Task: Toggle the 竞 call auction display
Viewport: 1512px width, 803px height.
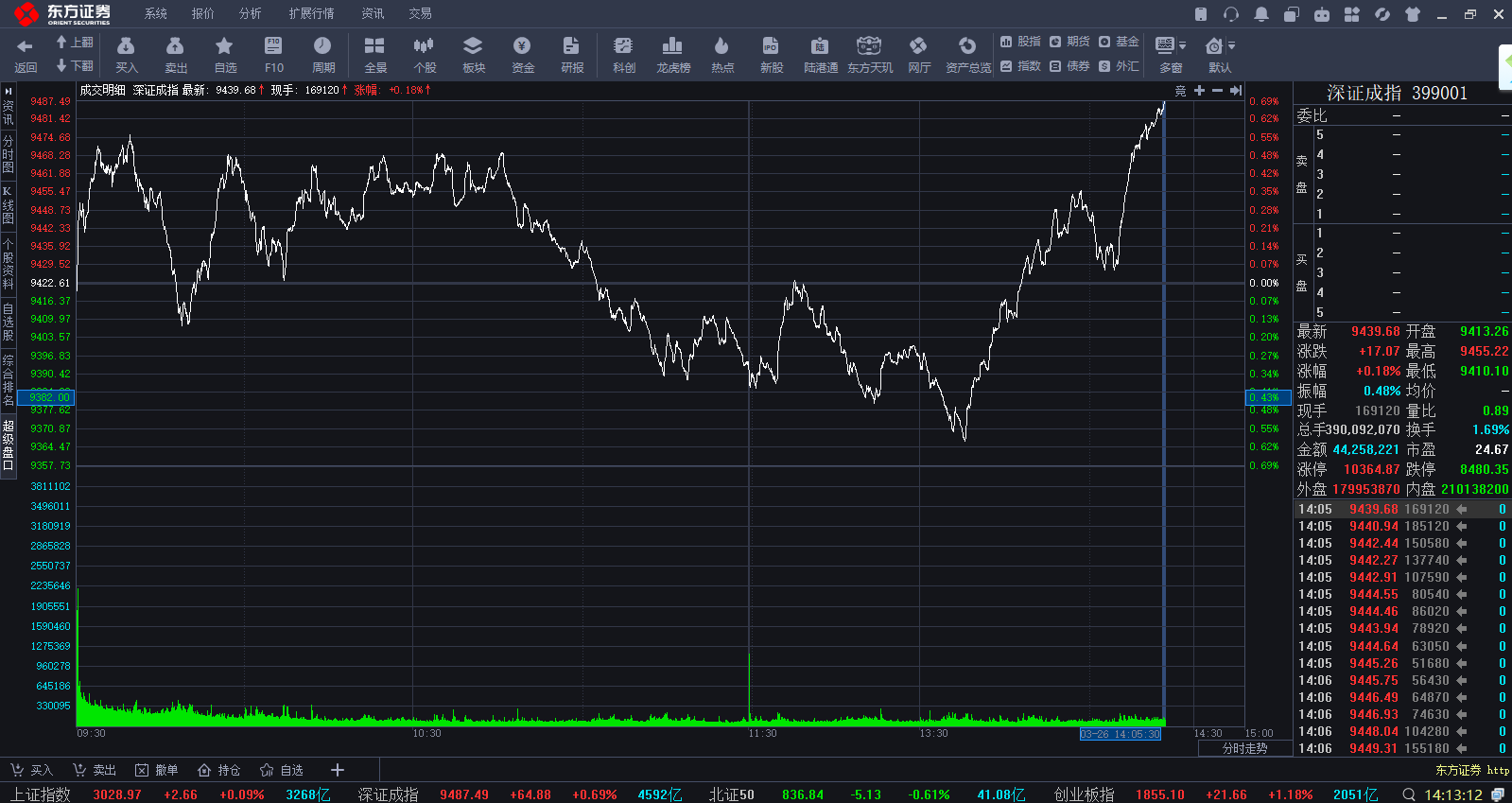Action: click(x=1180, y=91)
